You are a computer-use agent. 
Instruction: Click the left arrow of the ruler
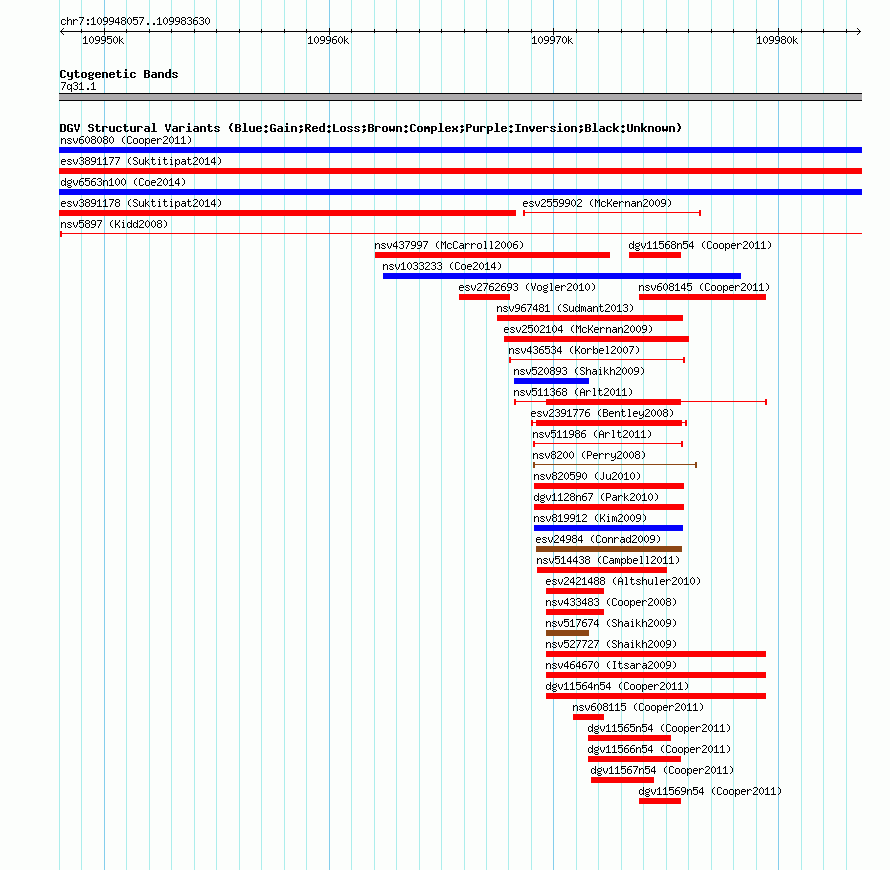coord(62,31)
